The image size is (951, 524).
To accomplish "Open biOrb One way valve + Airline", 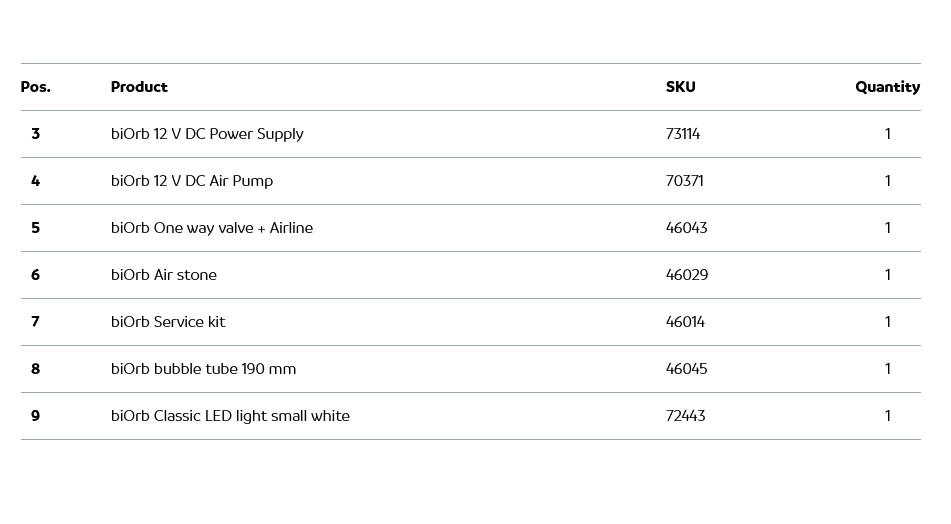I will [x=212, y=228].
